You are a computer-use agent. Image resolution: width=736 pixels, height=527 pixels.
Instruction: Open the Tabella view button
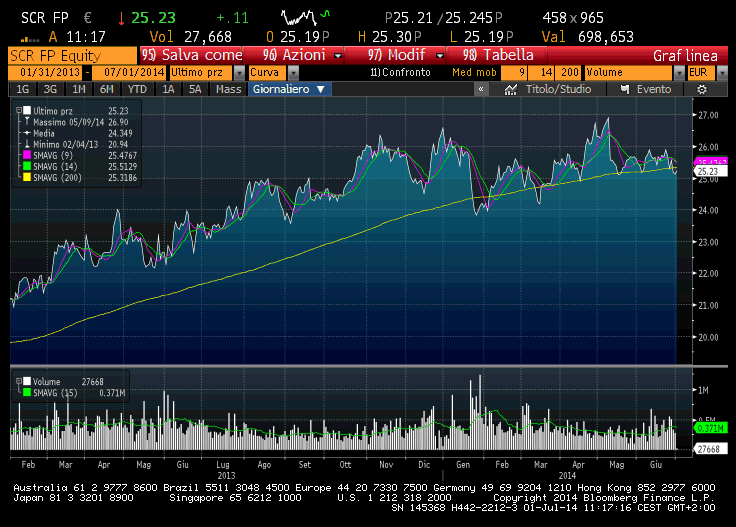pos(505,55)
